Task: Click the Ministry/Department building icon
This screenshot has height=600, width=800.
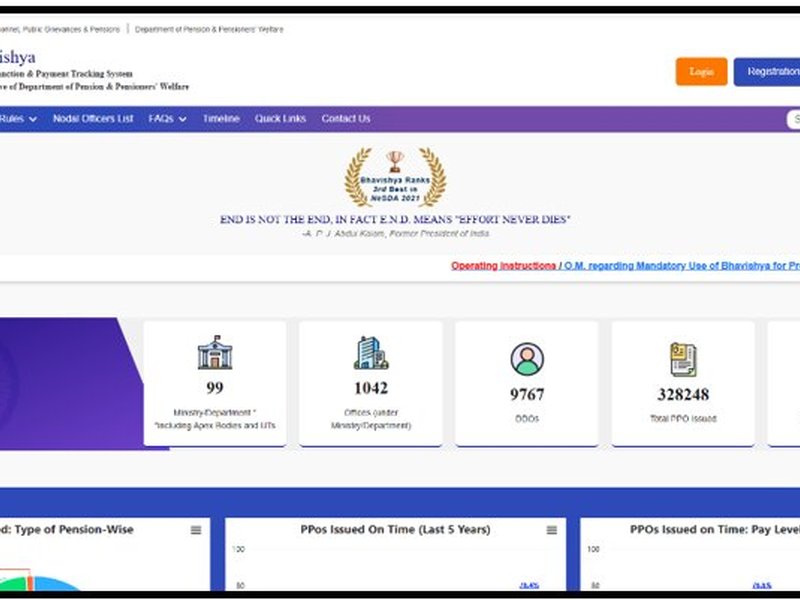Action: click(215, 353)
